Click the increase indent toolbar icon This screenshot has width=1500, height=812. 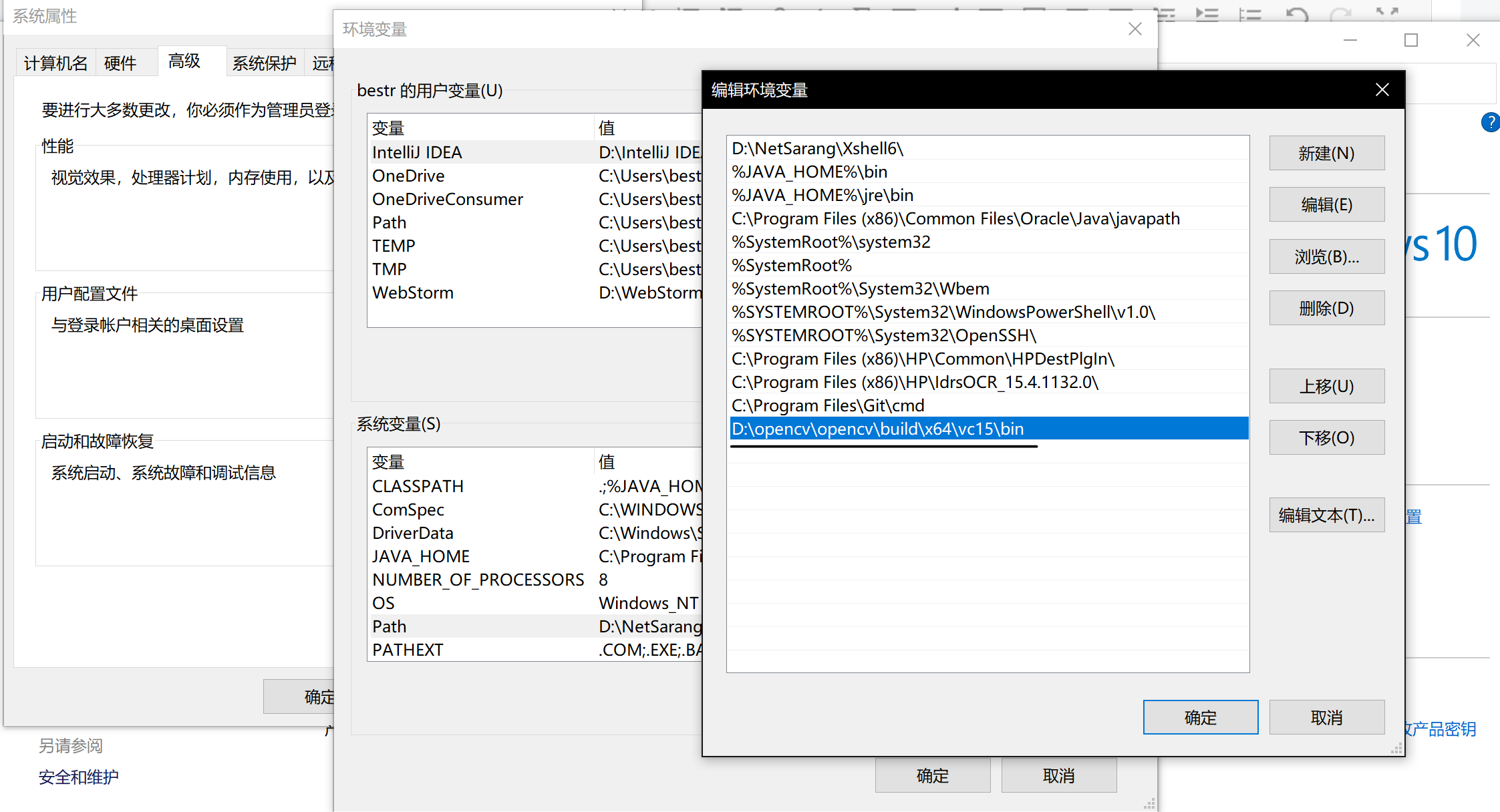1207,14
